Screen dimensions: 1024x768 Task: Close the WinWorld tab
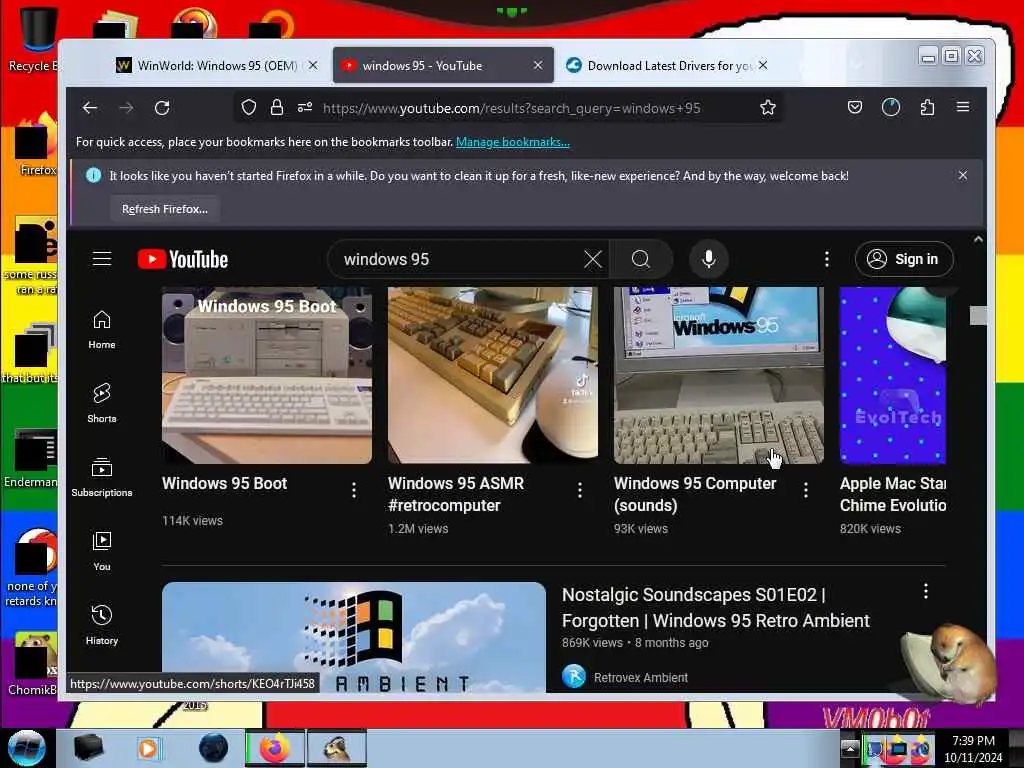(313, 65)
